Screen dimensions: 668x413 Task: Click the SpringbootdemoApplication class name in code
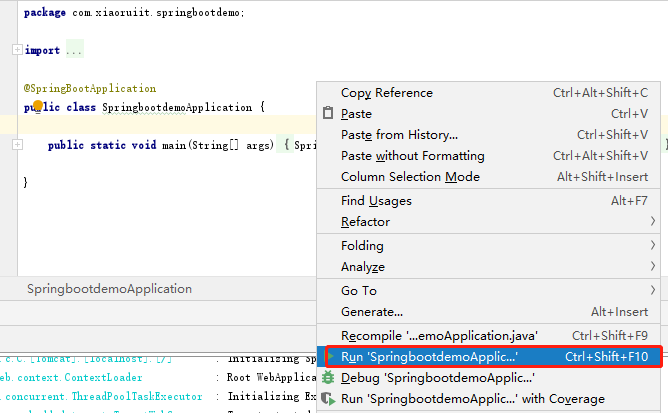(x=177, y=107)
